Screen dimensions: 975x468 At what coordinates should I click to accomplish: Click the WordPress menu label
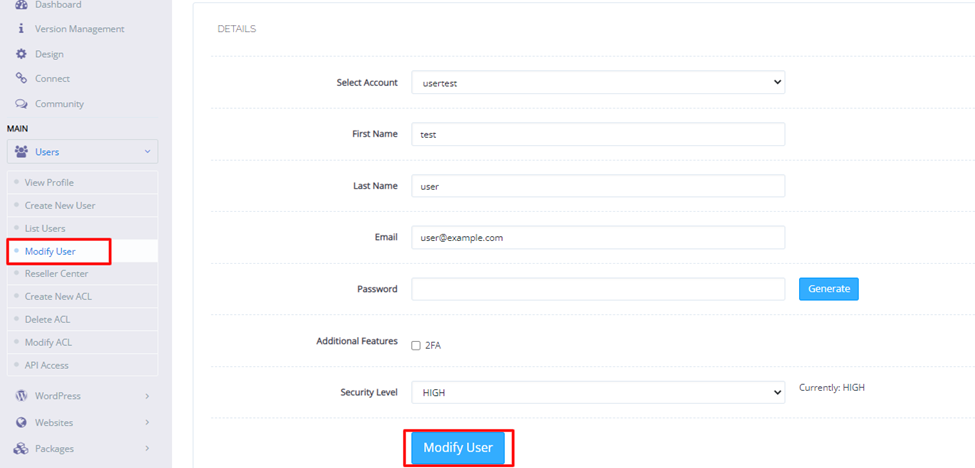[x=58, y=395]
